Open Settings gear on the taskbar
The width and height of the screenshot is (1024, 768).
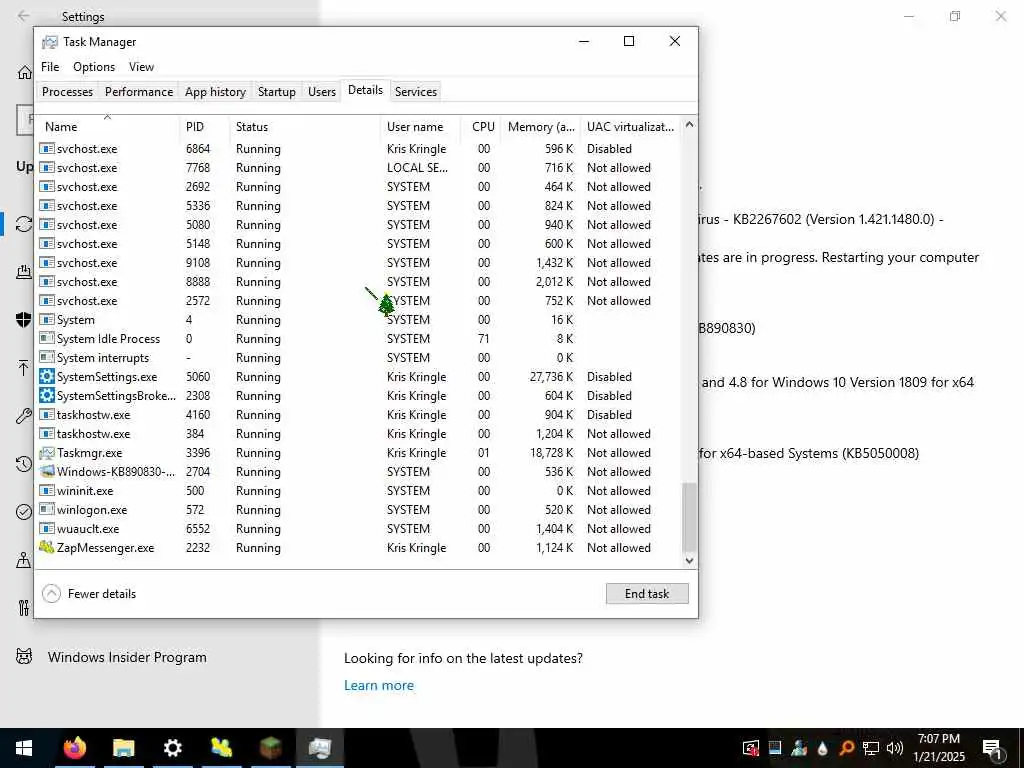pos(172,748)
